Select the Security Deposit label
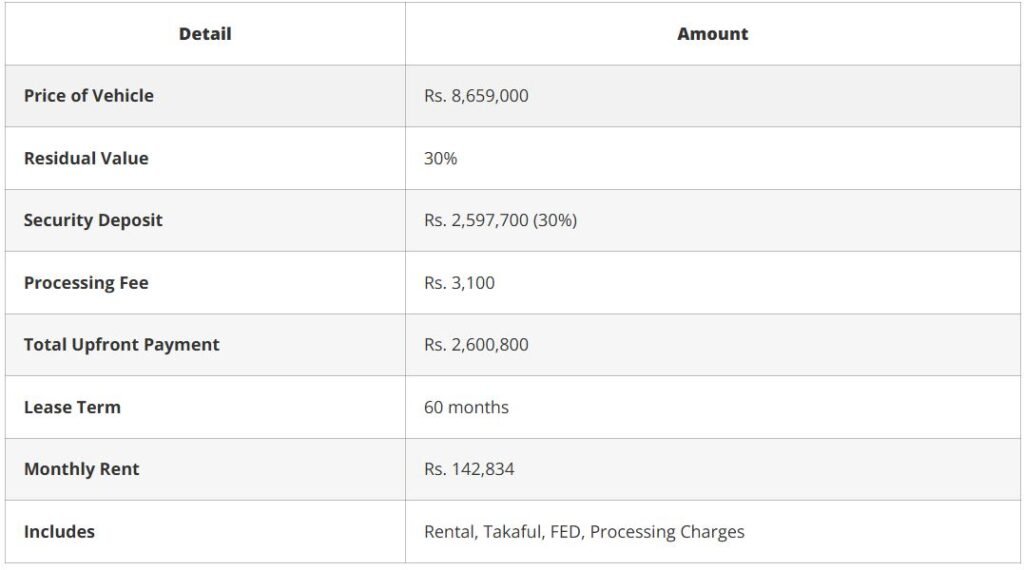This screenshot has width=1024, height=570. [93, 221]
